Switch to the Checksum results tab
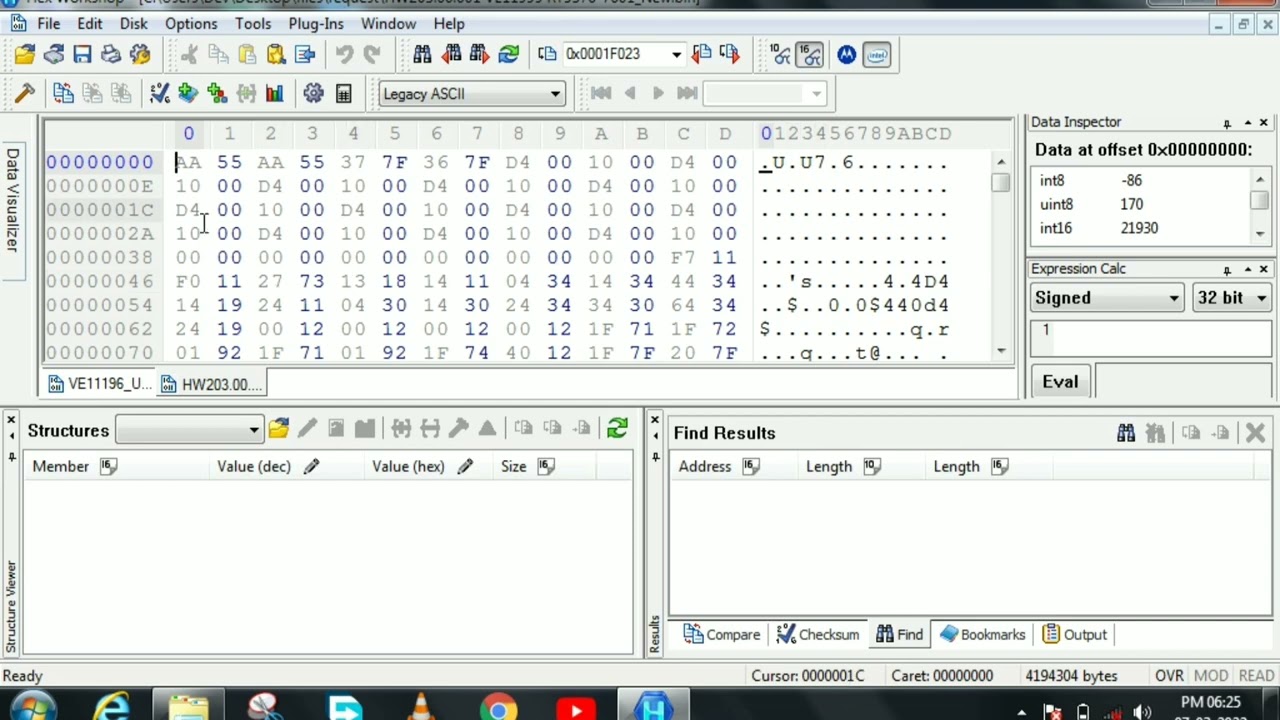This screenshot has width=1280, height=720. [818, 635]
